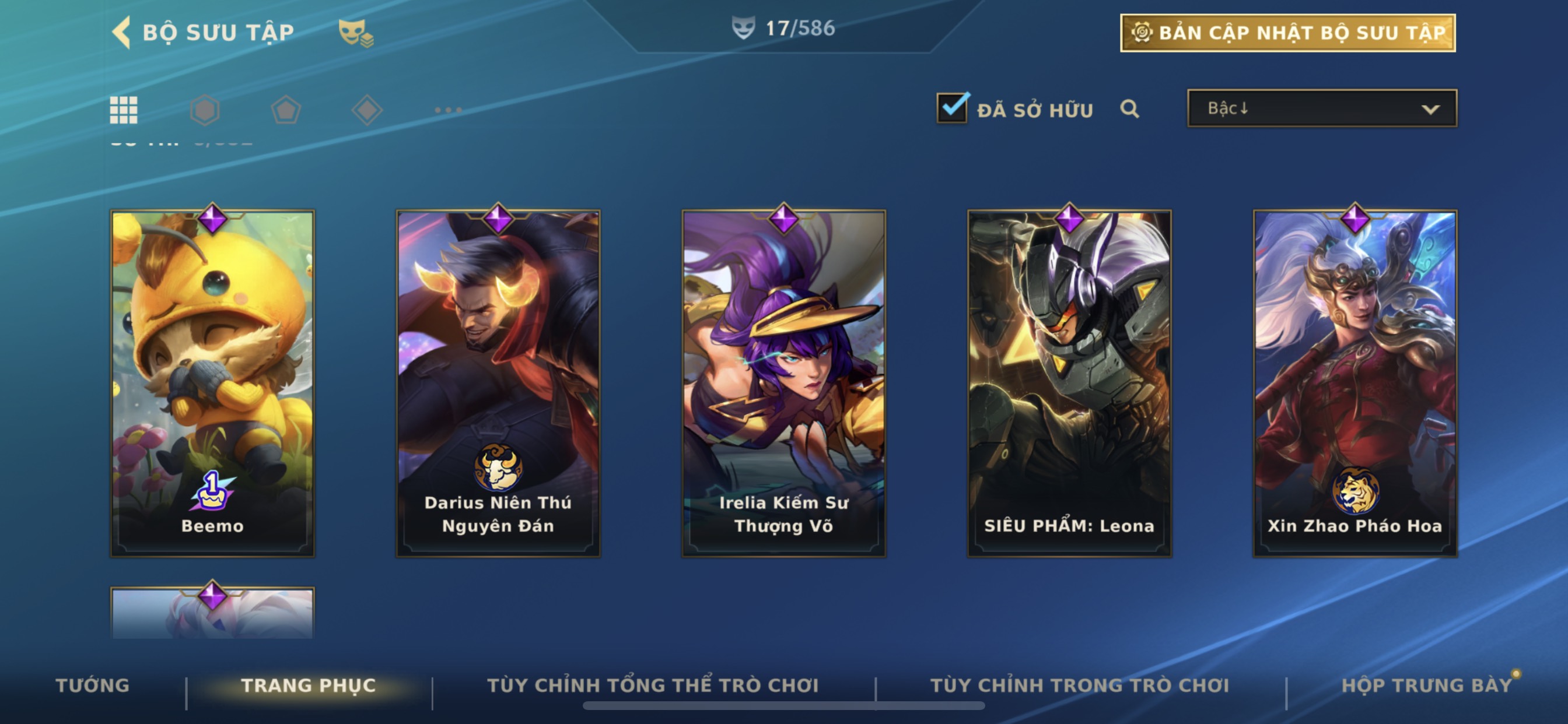Screen dimensions: 1568x724
Task: Select the pentagon rarity filter icon
Action: pos(285,110)
